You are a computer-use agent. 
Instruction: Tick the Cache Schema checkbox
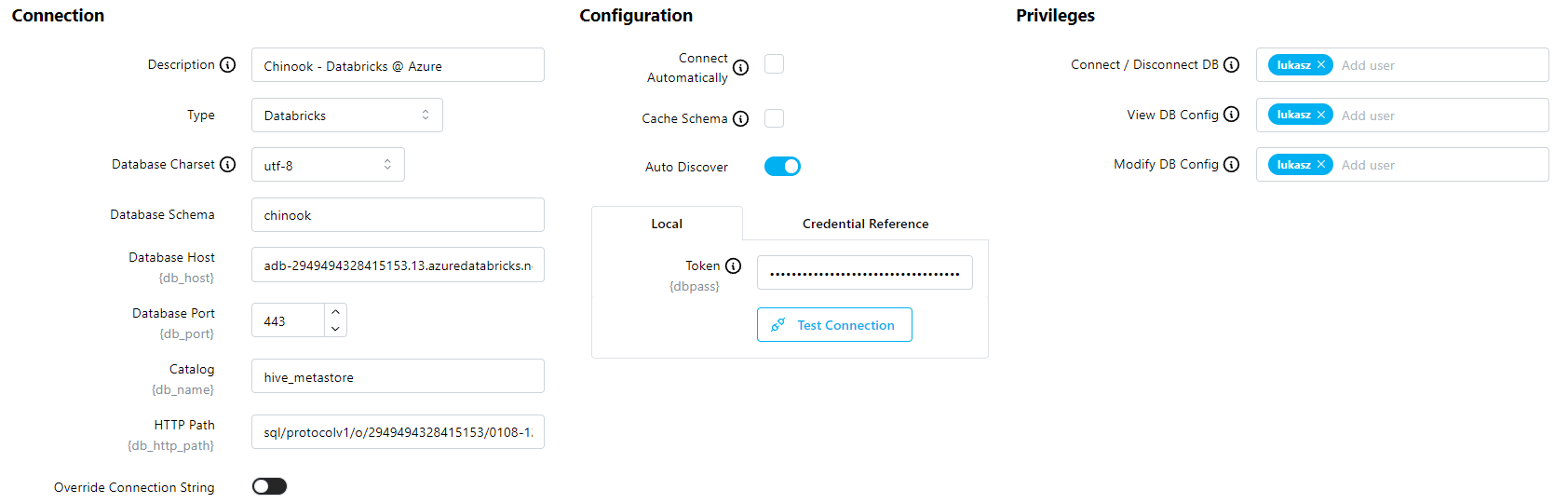774,118
